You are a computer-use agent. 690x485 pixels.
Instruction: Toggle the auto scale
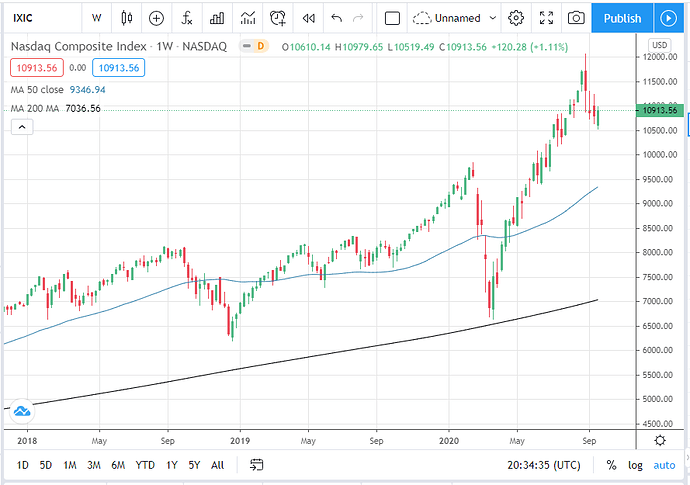[664, 465]
